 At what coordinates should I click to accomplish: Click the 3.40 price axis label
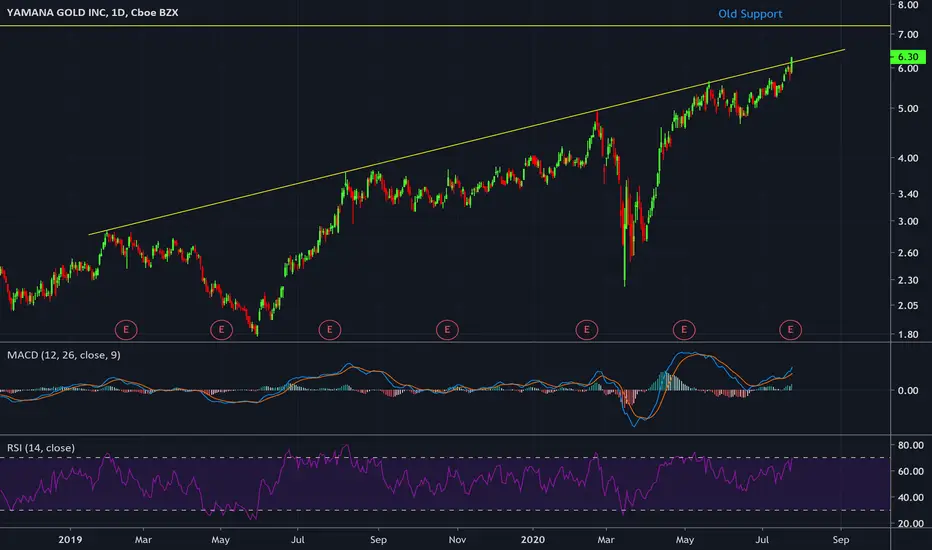[908, 194]
